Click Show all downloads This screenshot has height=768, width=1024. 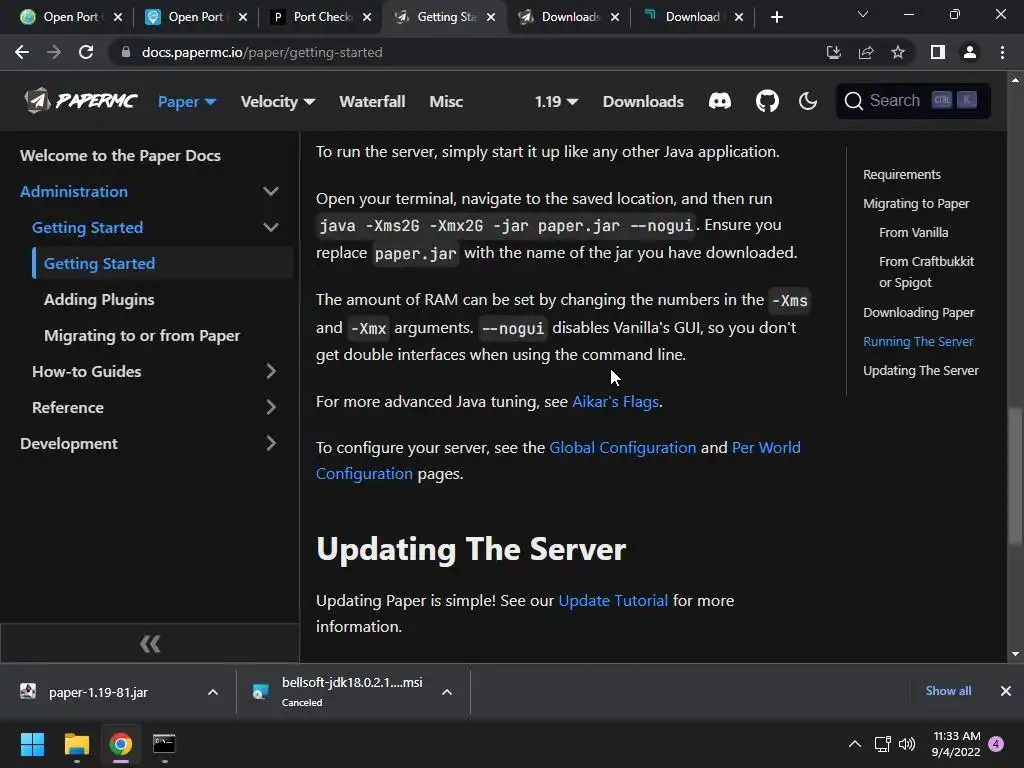pyautogui.click(x=948, y=691)
